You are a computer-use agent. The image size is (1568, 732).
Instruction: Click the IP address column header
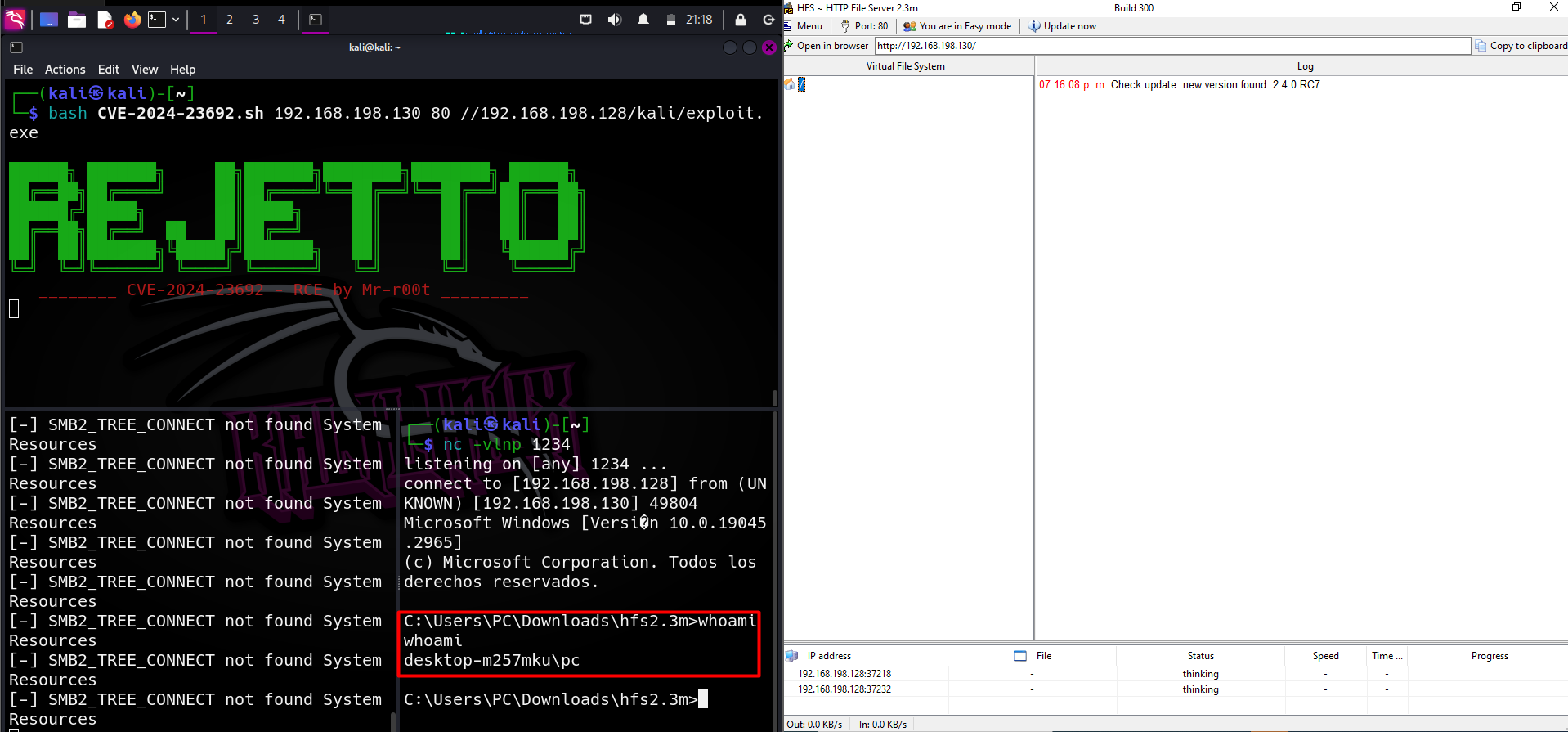coord(829,656)
